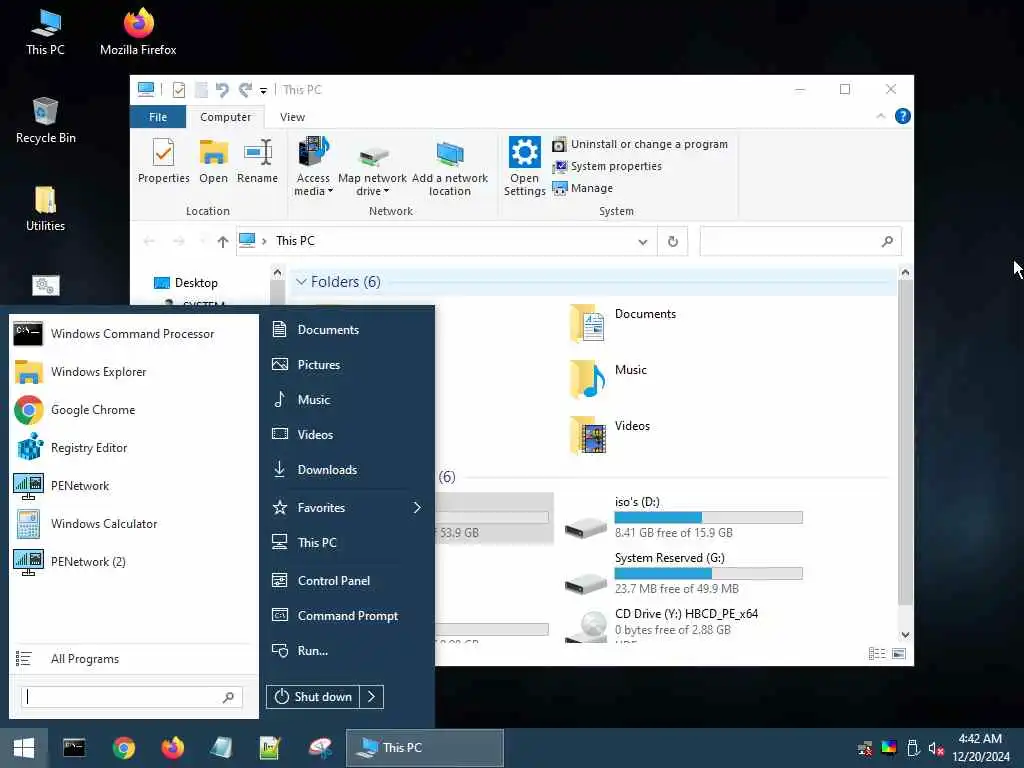Click Open Settings gear in ribbon
This screenshot has width=1024, height=768.
[x=524, y=166]
